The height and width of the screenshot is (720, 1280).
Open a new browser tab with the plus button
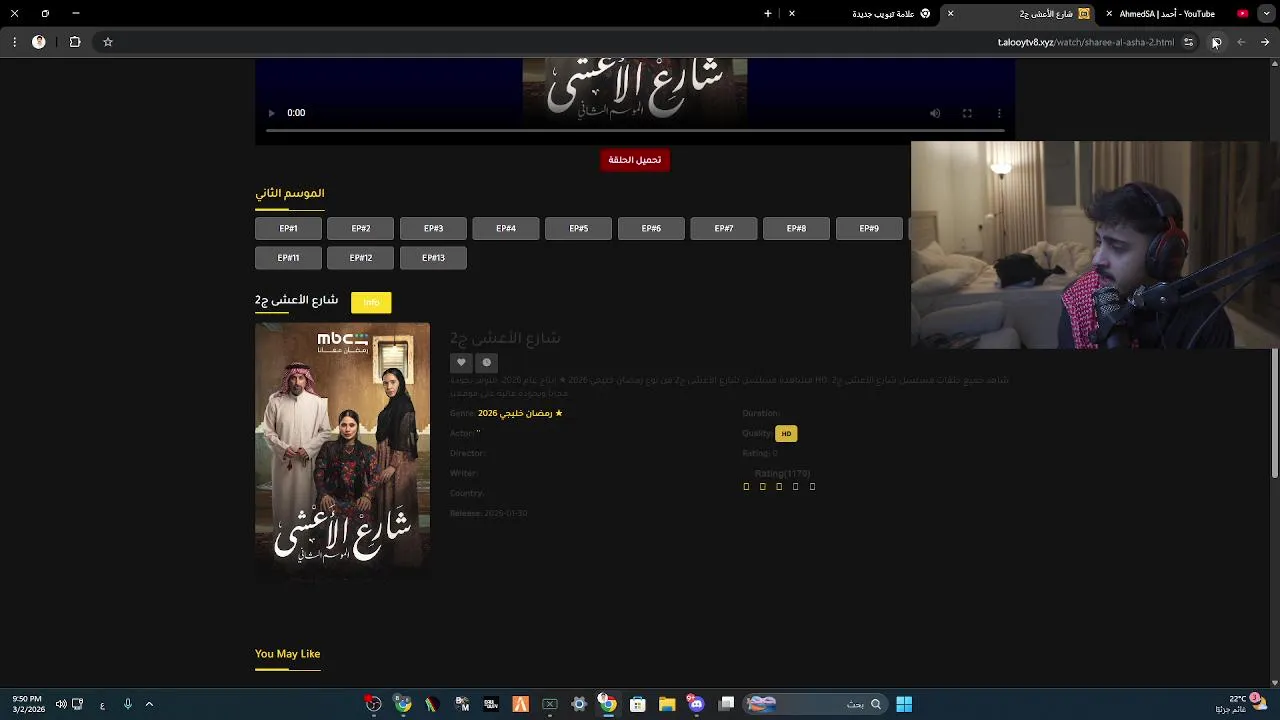[x=768, y=14]
